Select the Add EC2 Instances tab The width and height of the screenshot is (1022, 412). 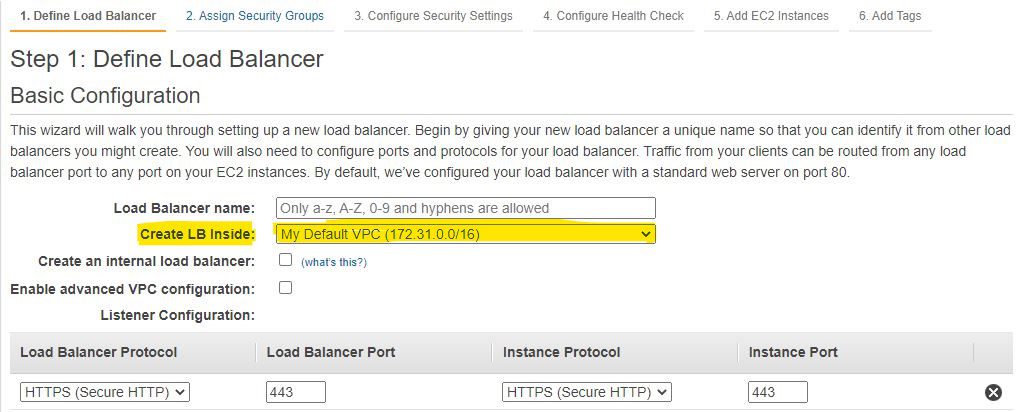(x=771, y=16)
